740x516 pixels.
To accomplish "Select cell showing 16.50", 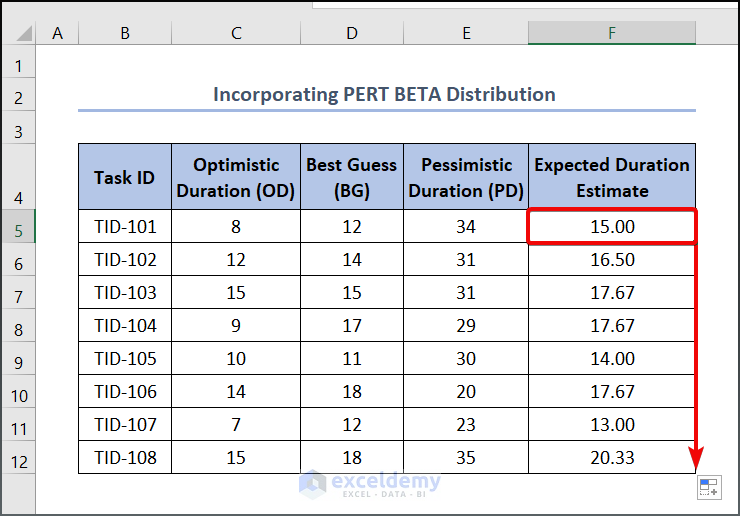I will coord(611,260).
